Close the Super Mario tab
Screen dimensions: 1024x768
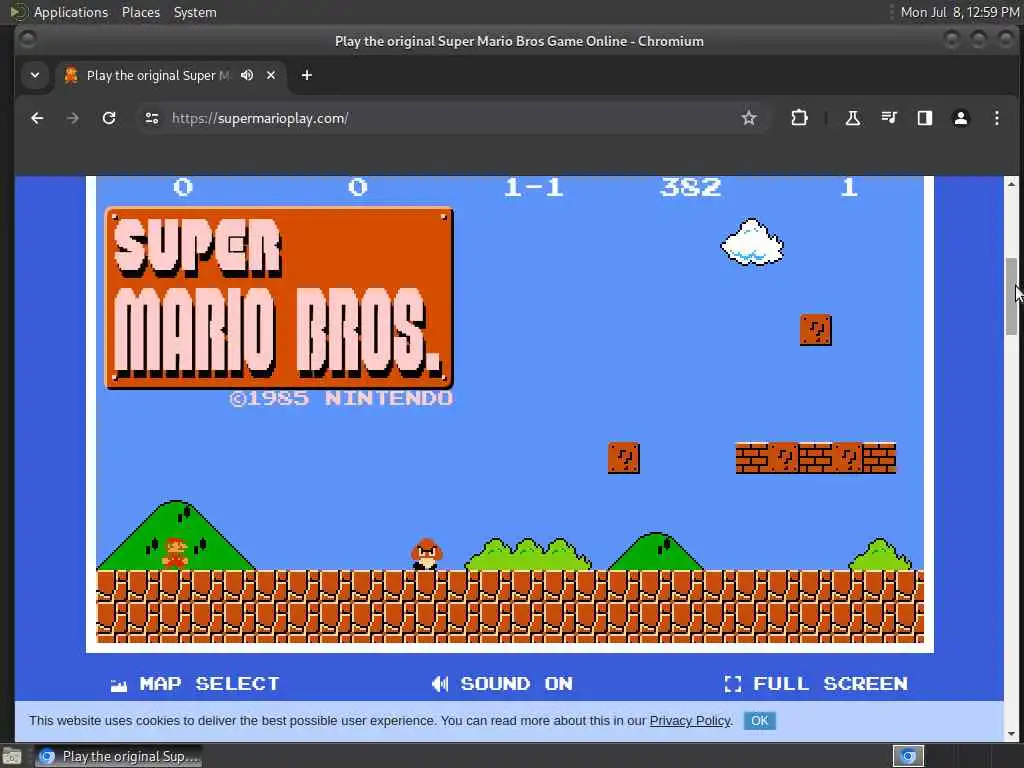pyautogui.click(x=271, y=75)
